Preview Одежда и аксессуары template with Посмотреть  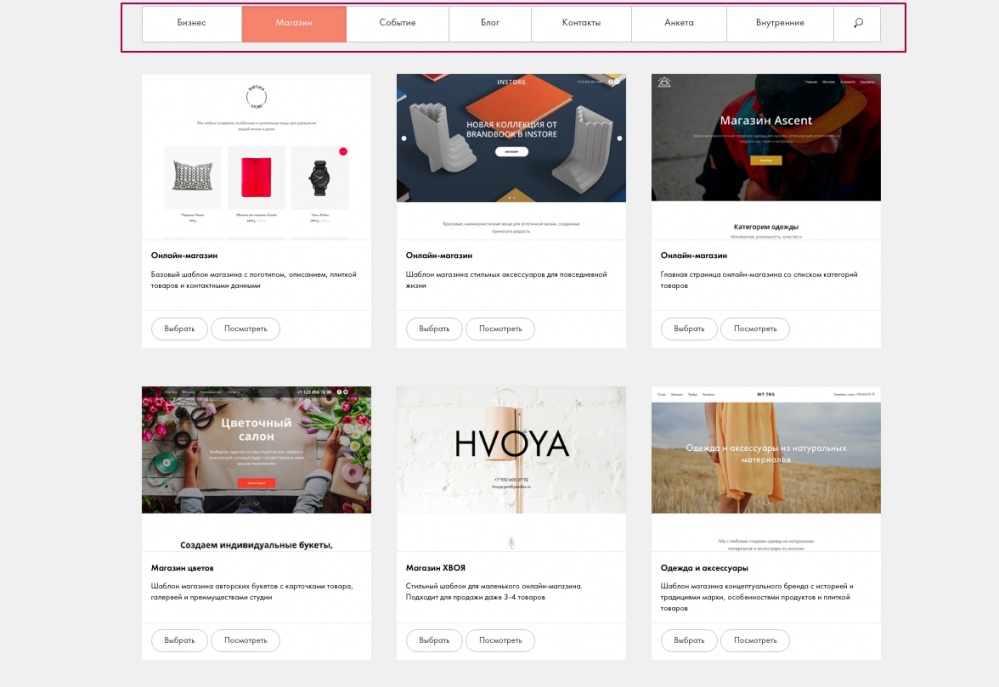tap(755, 640)
